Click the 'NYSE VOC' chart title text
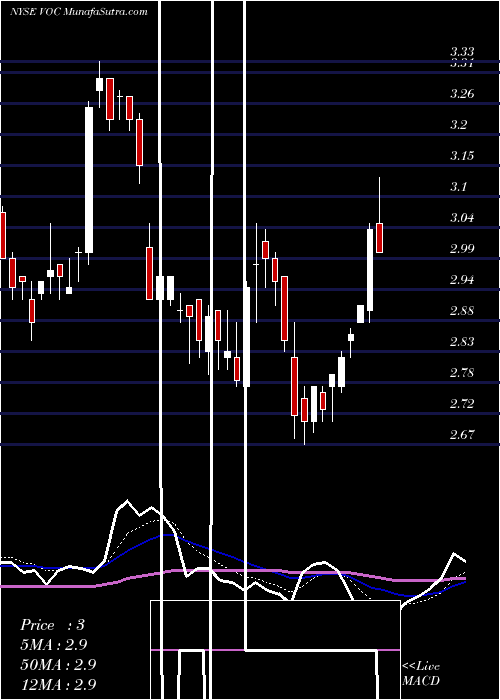Screen dimensions: 500x700 35,12
